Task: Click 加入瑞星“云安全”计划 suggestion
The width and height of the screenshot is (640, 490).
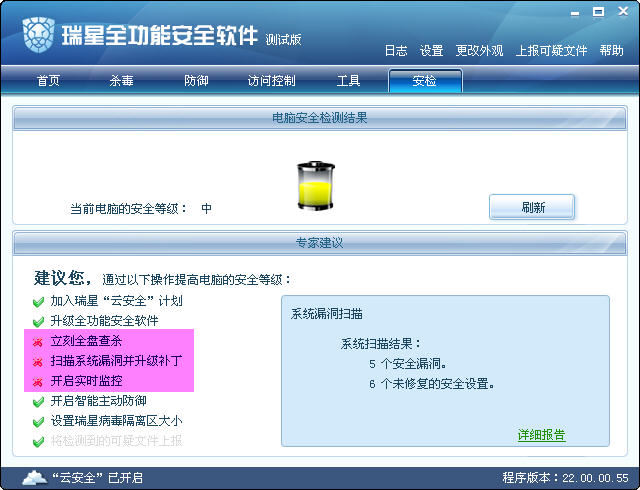Action: click(116, 301)
